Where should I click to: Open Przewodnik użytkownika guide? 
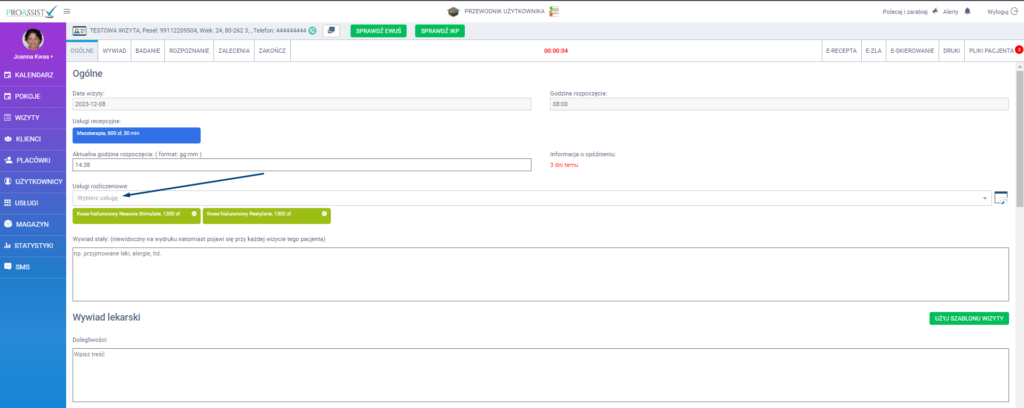[x=512, y=11]
